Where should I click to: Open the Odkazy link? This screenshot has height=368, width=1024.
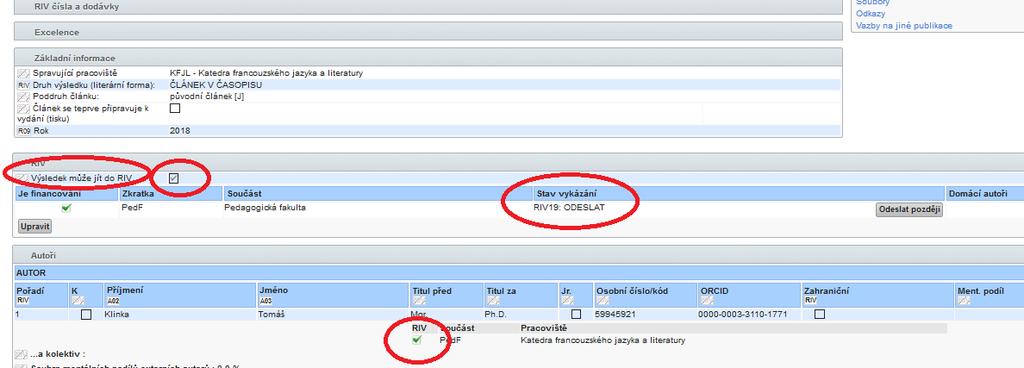click(x=871, y=14)
